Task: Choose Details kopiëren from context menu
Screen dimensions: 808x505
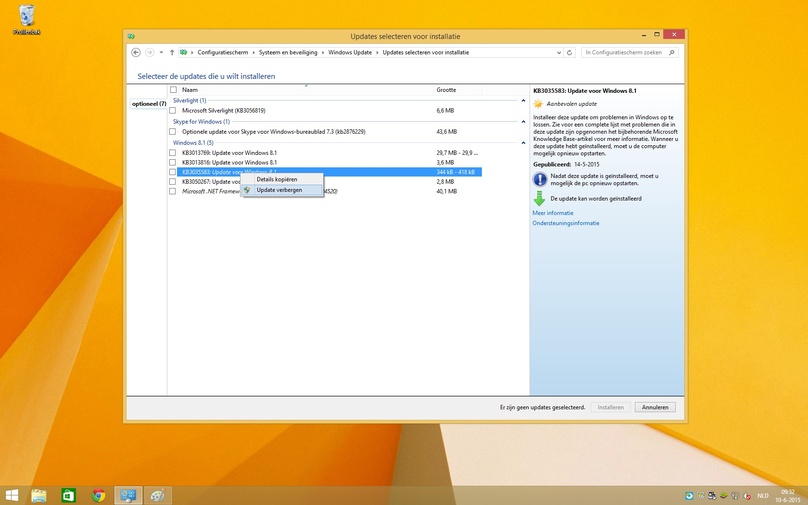Action: (x=282, y=179)
